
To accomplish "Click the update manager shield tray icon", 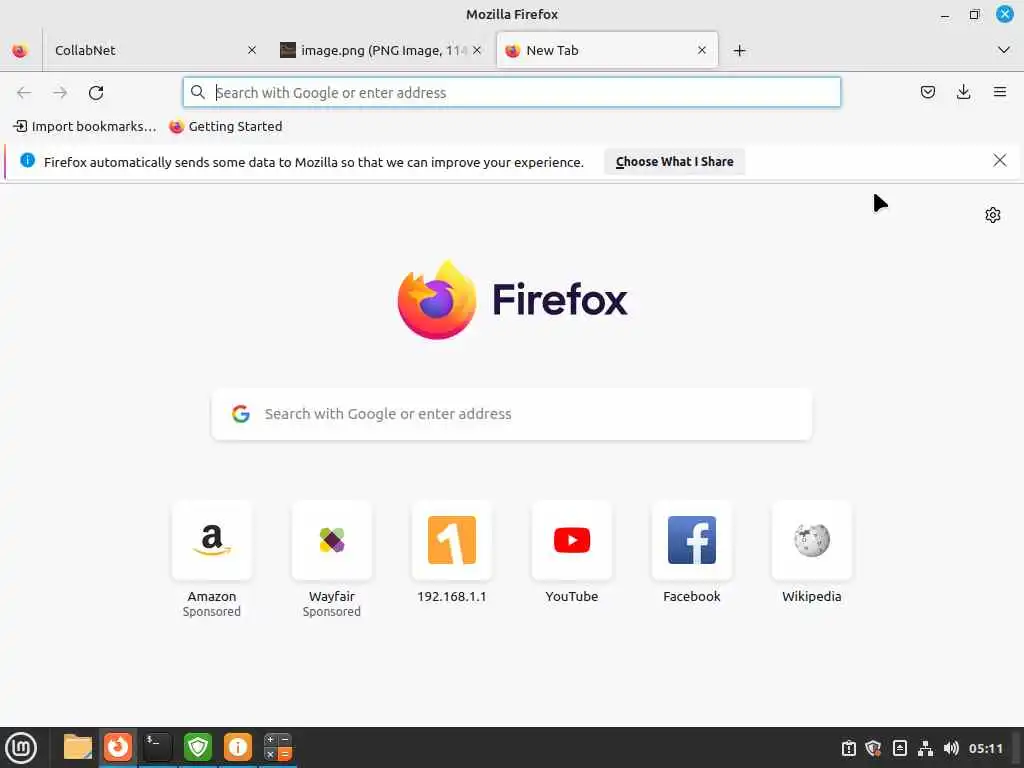I will click(x=873, y=748).
